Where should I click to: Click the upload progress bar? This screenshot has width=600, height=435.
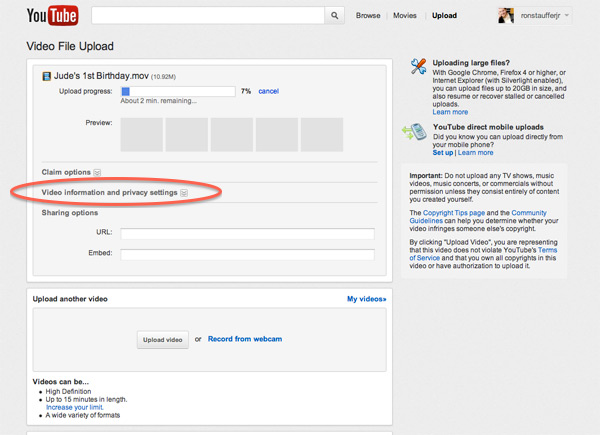tap(178, 91)
